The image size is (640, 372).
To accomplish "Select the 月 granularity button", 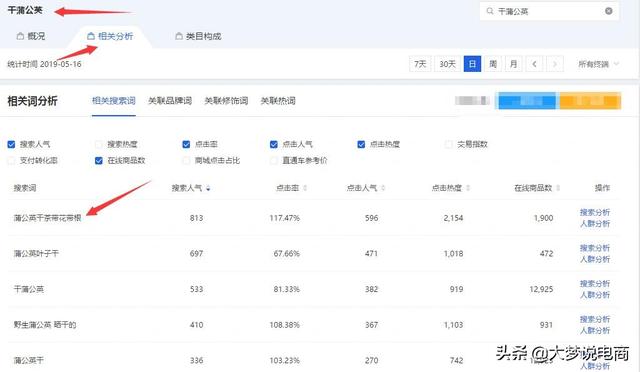I will coord(513,64).
